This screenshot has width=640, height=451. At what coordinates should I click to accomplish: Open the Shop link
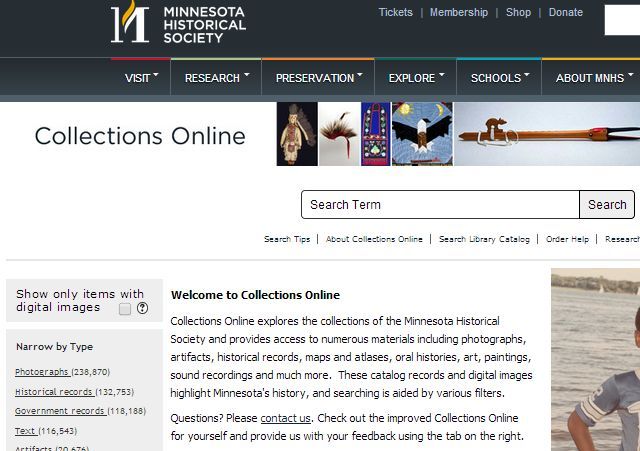(518, 12)
